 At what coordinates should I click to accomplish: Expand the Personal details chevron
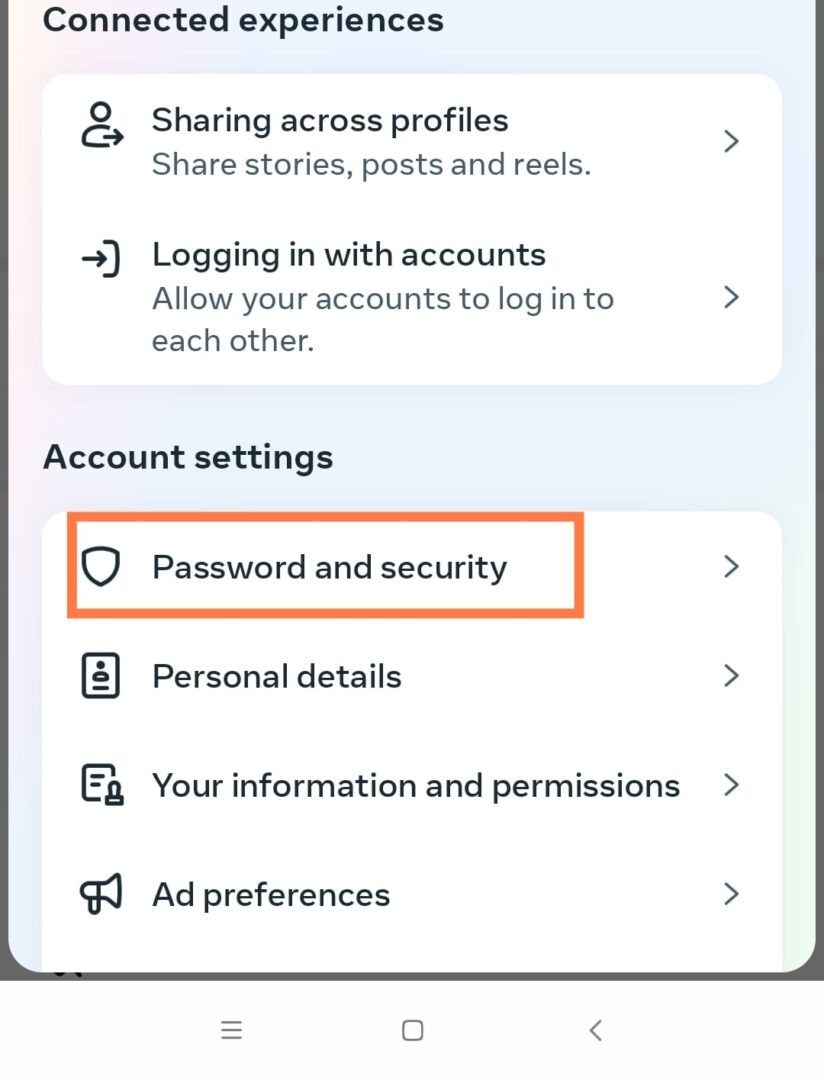click(x=731, y=675)
